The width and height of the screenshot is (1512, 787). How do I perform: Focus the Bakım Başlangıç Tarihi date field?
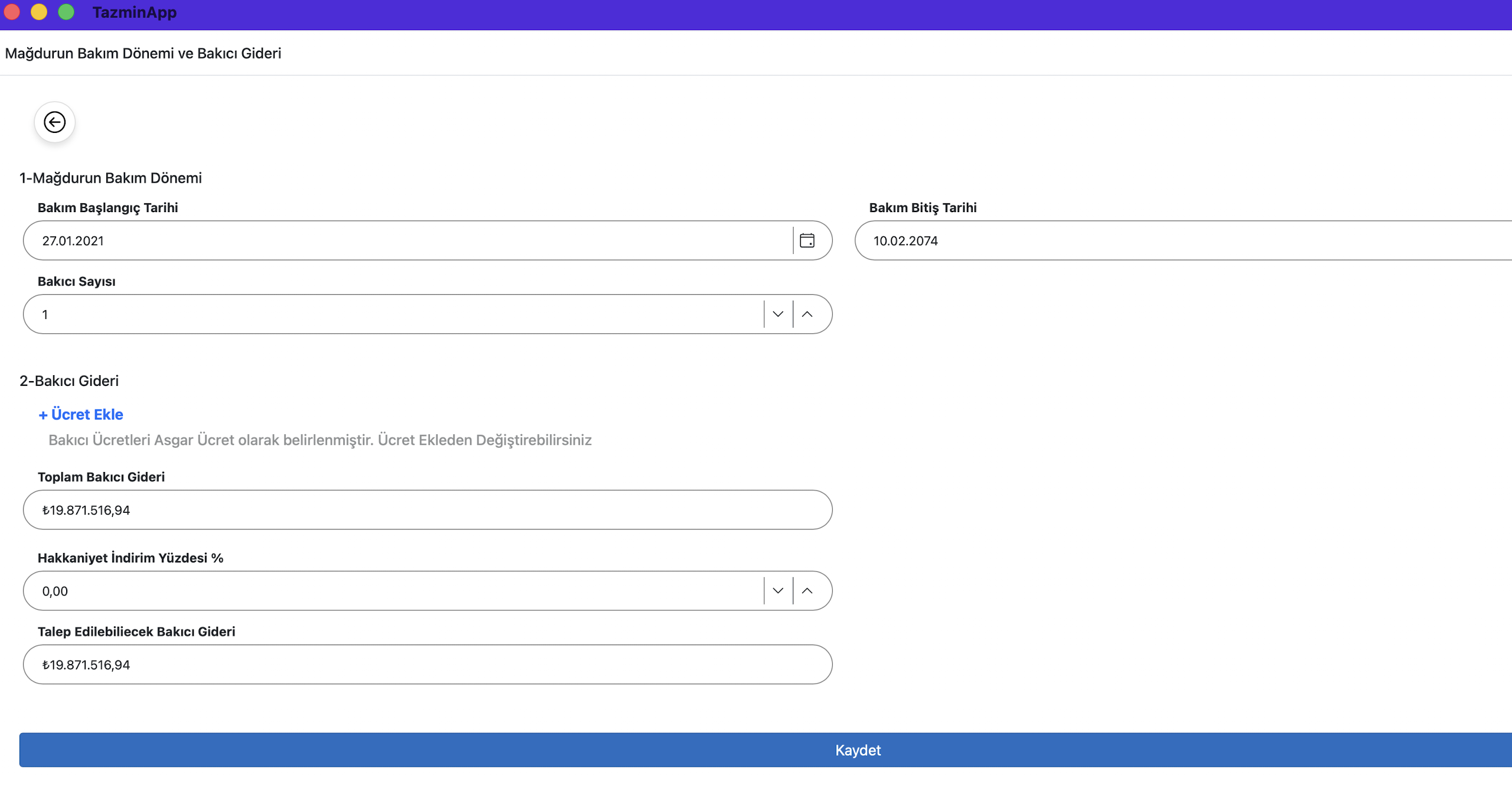(408, 240)
